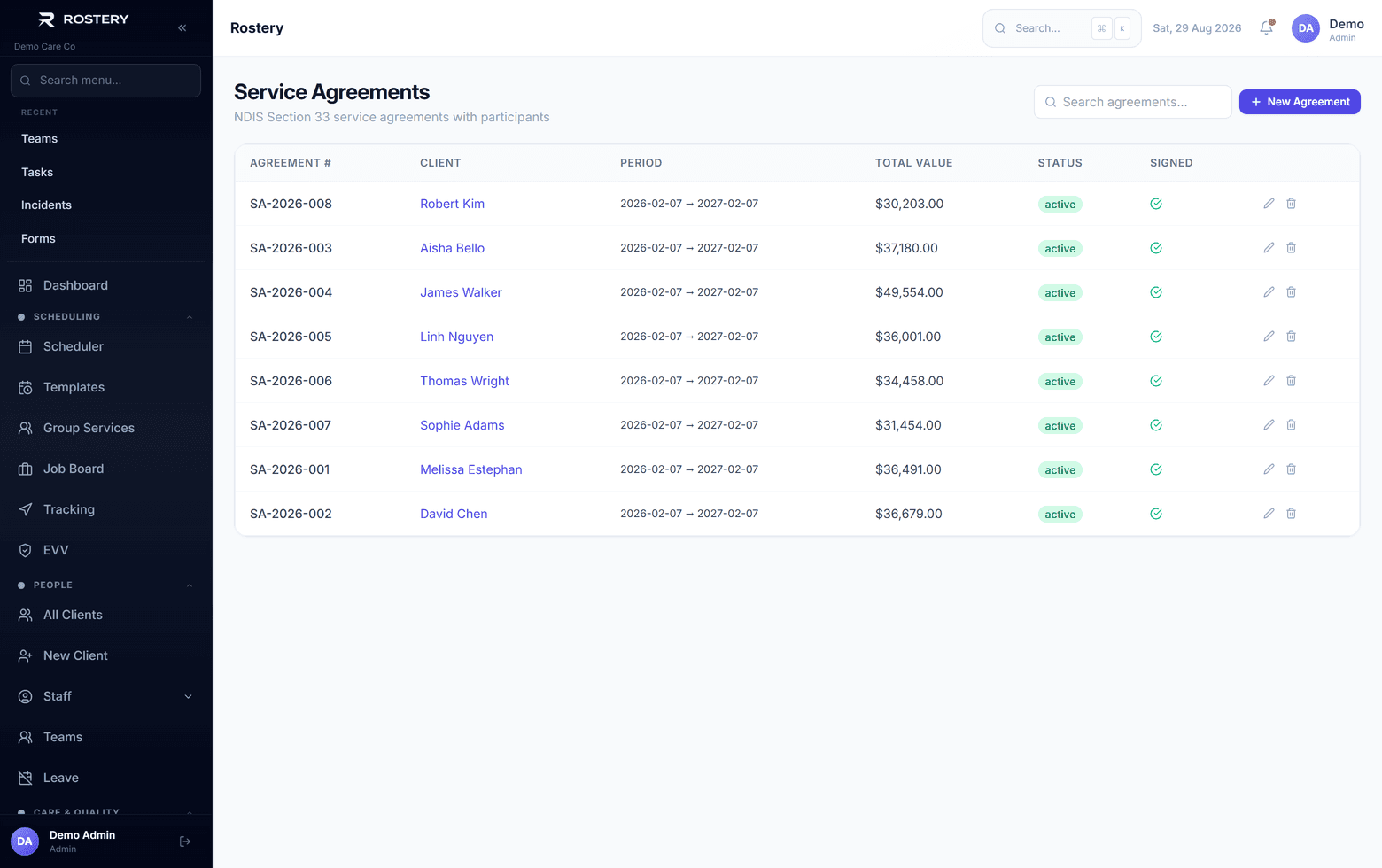
Task: Open the EVV menu item
Action: (105, 550)
